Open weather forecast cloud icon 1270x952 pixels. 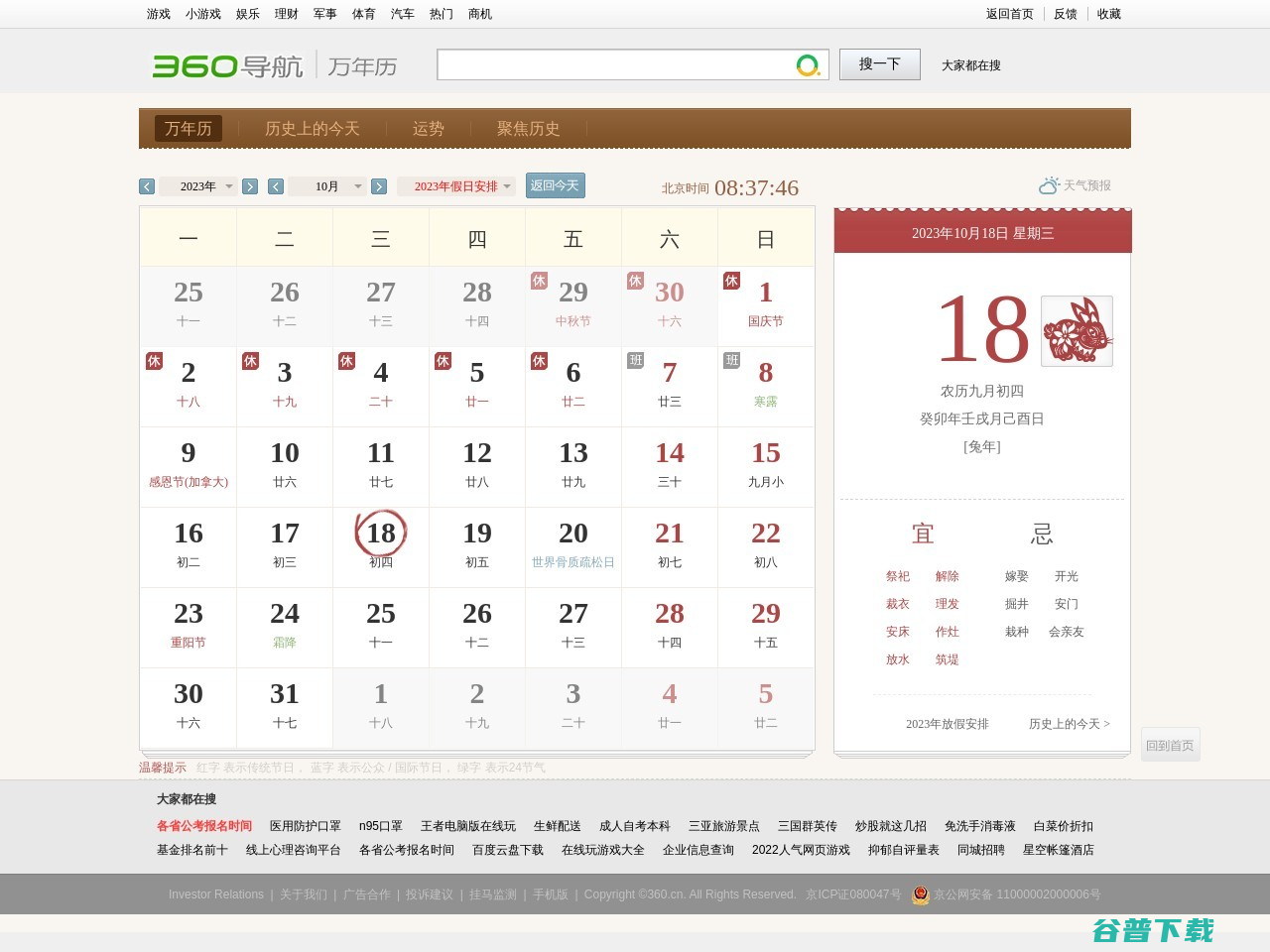click(x=1049, y=185)
